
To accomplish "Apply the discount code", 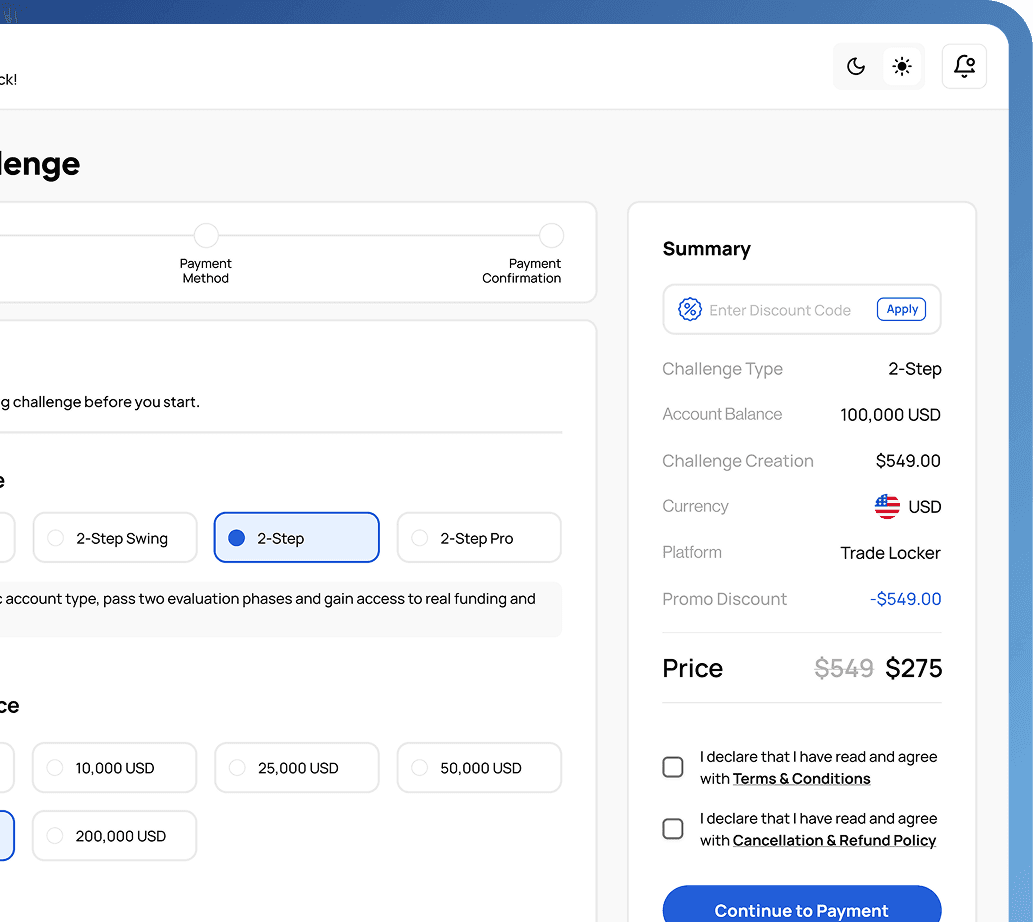I will [901, 310].
